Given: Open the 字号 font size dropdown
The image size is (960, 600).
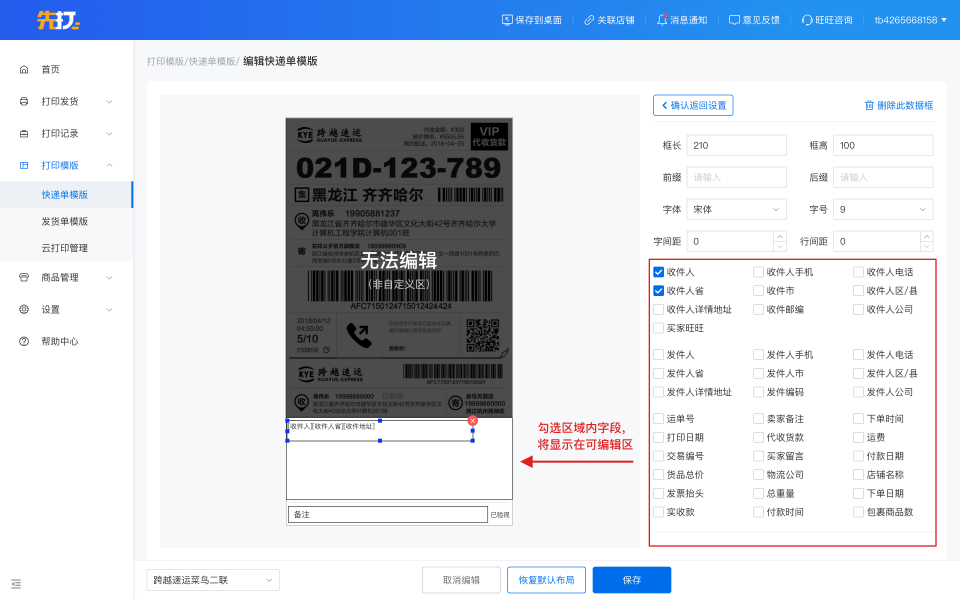Looking at the screenshot, I should tap(882, 209).
